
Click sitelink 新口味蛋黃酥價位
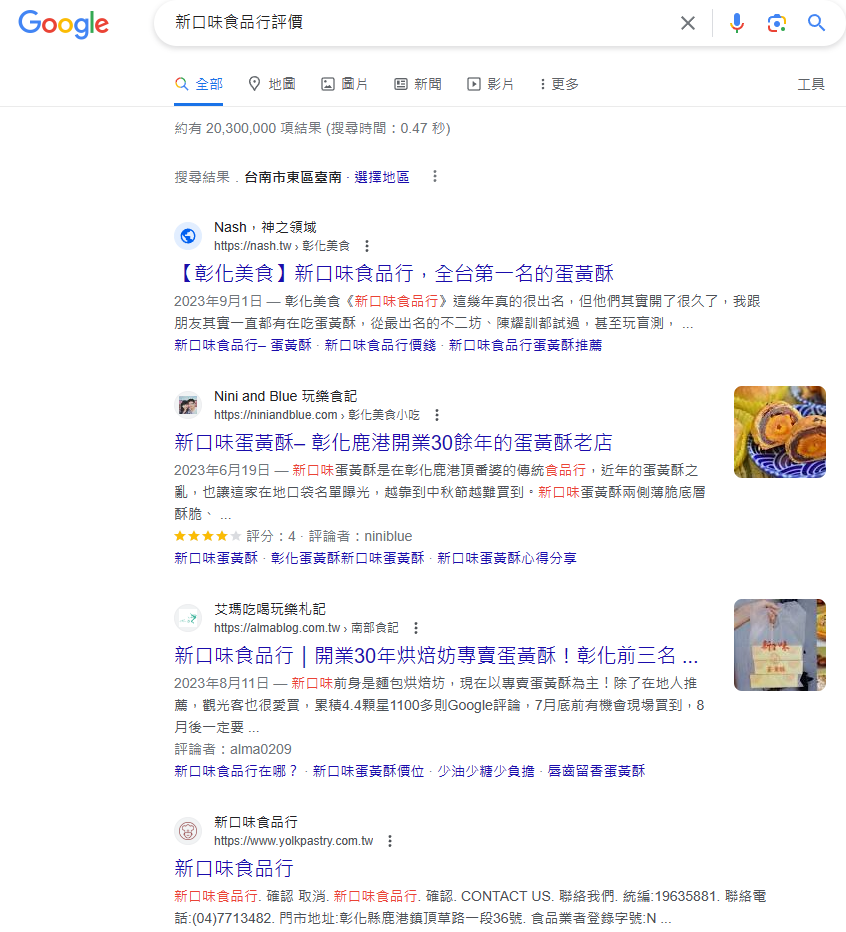[369, 772]
